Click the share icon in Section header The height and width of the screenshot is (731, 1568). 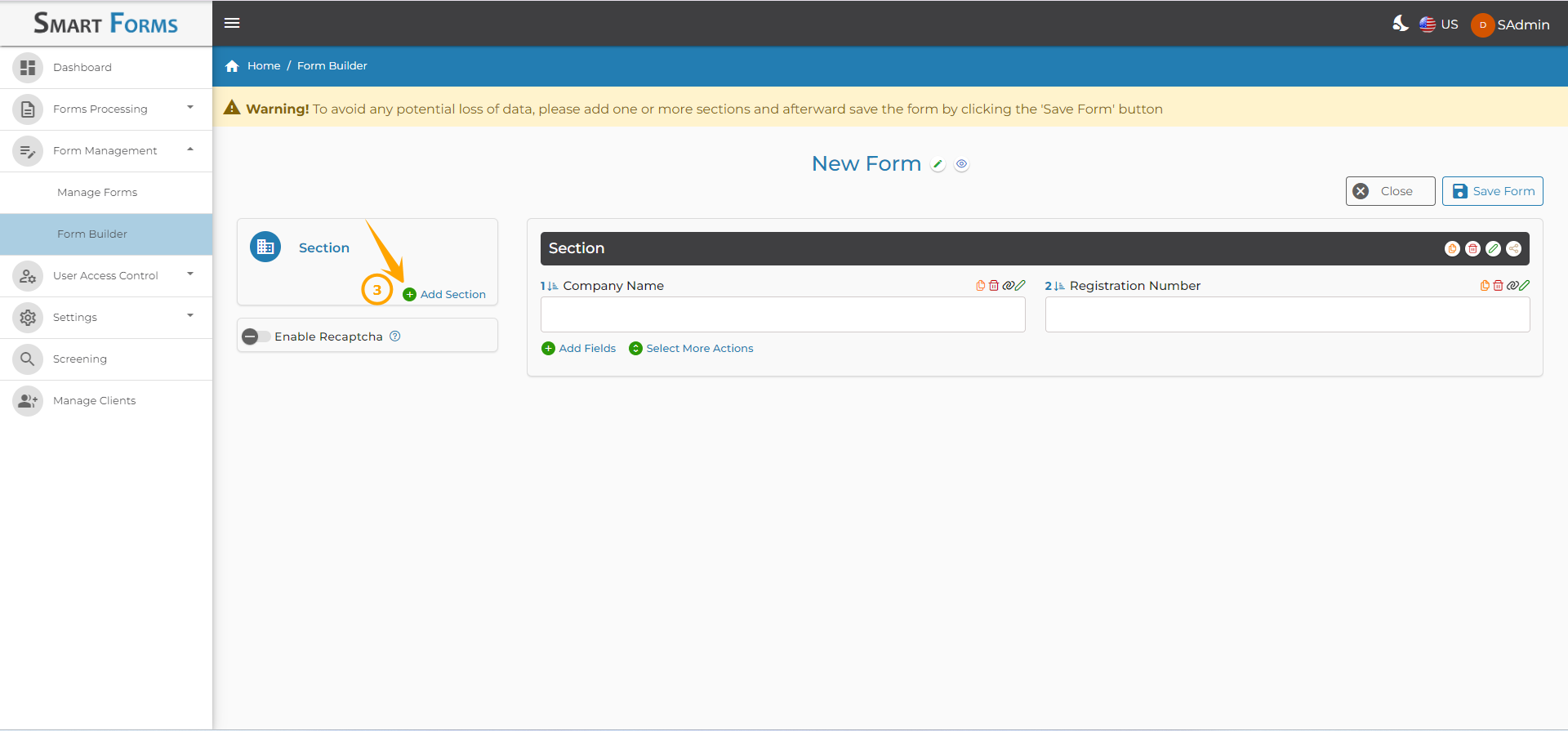(1513, 249)
